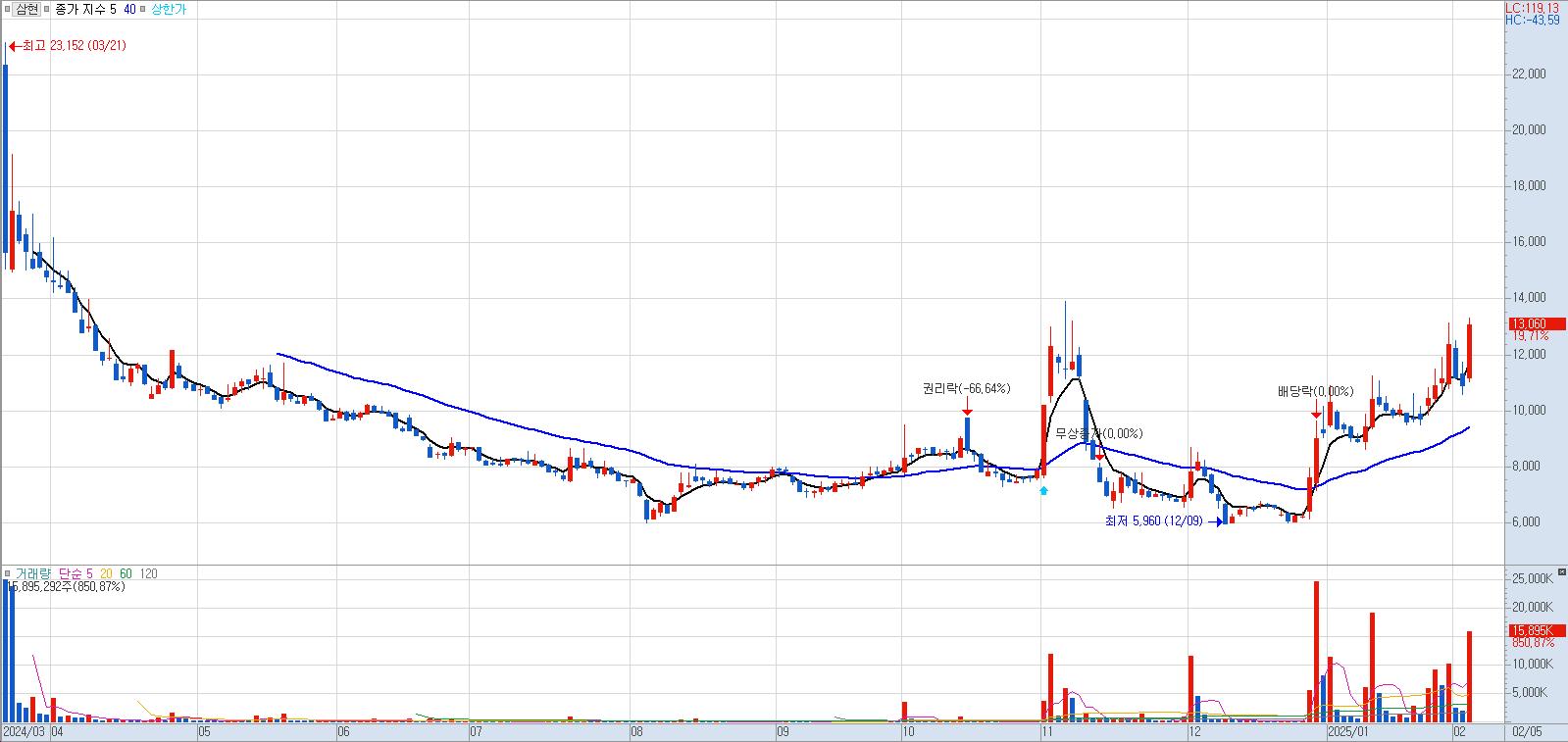Click the 08 month label on date axis
Screen dimensions: 1568x742
click(x=636, y=731)
